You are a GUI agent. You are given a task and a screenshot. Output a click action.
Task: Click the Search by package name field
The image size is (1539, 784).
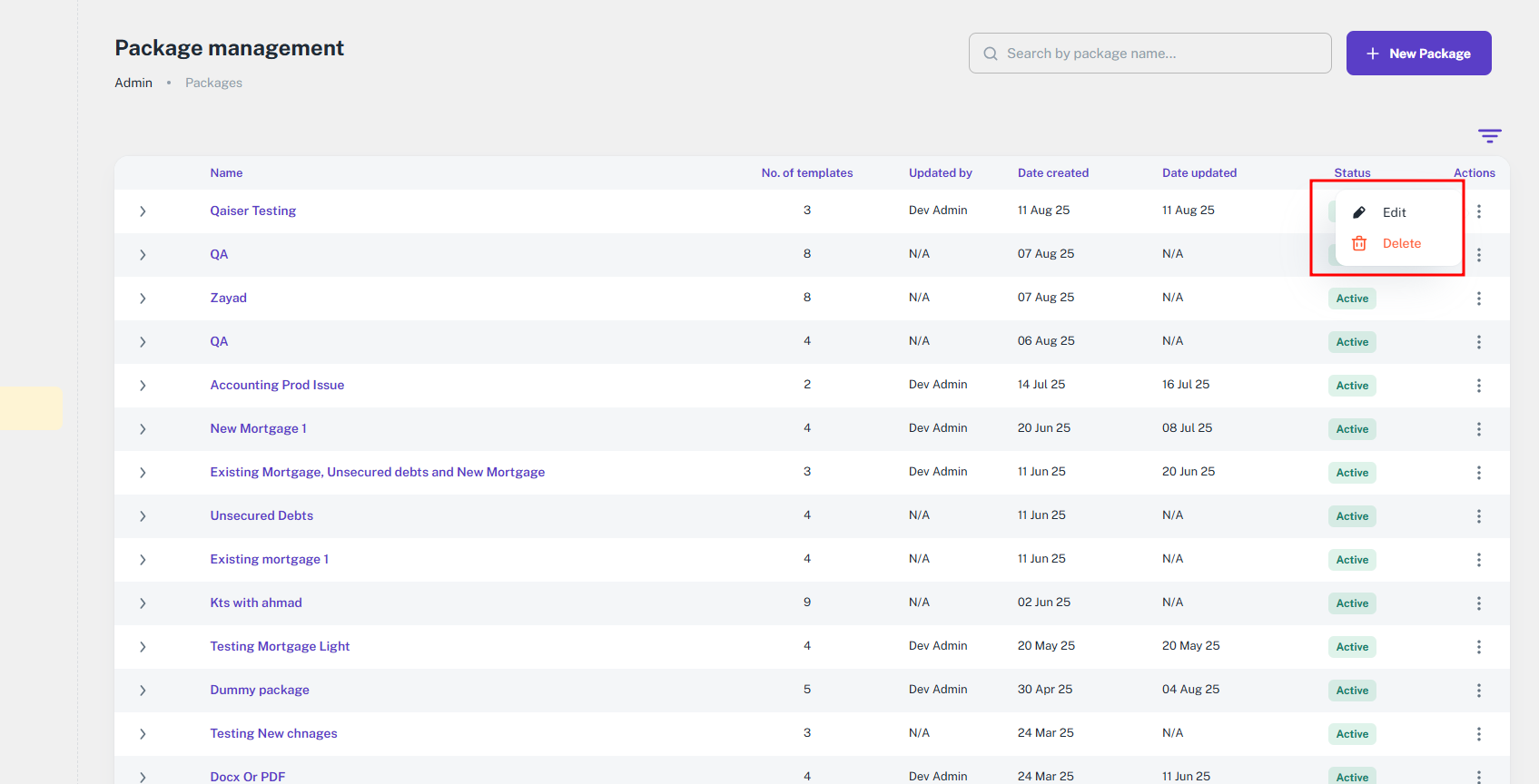1149,54
